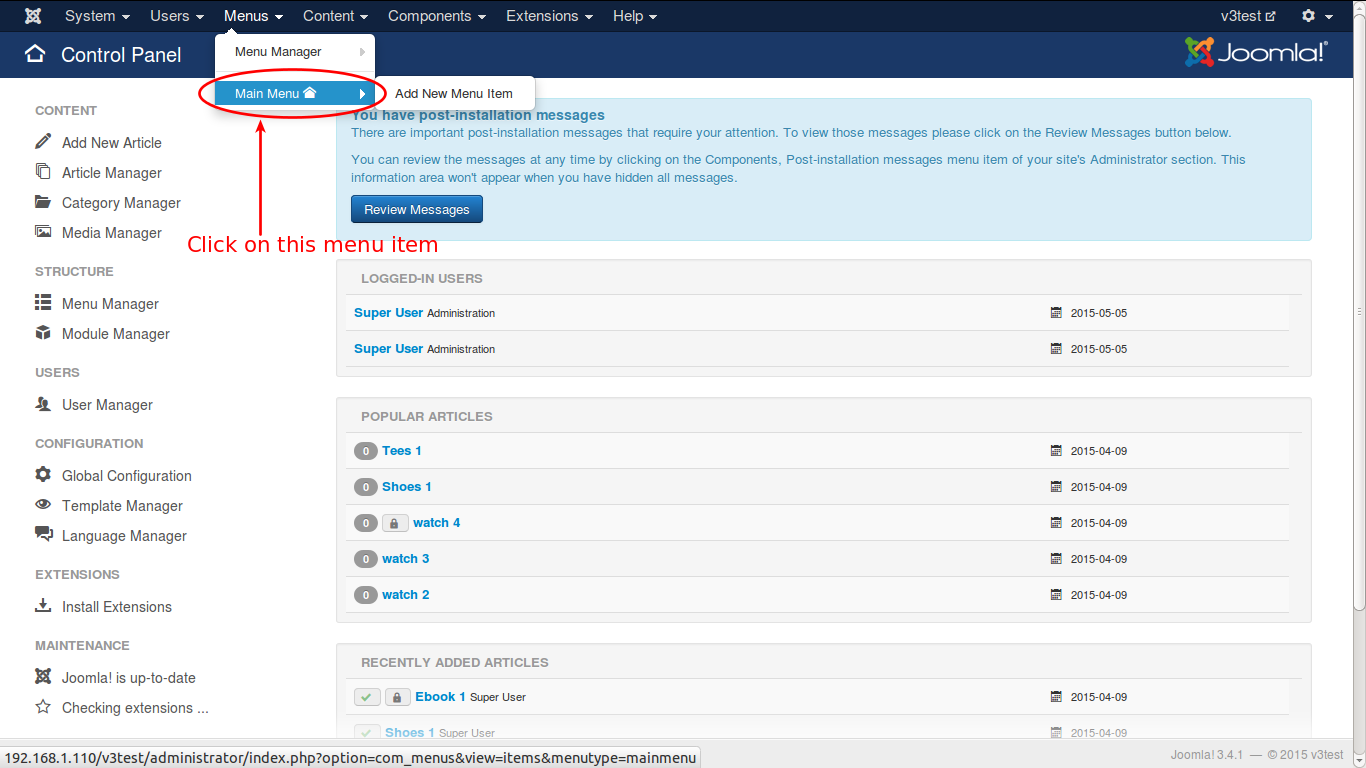Click the Control Panel home icon
Image resolution: width=1366 pixels, height=768 pixels.
pos(35,54)
